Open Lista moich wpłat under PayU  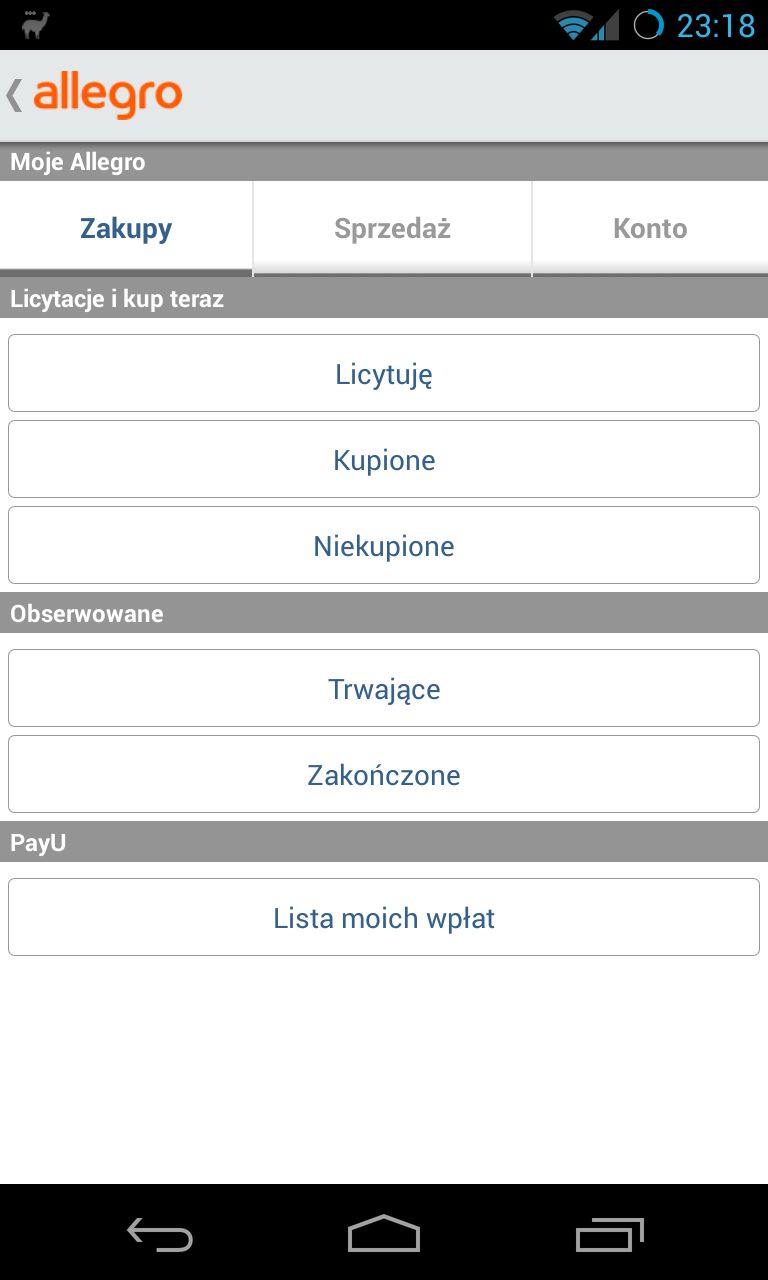tap(384, 917)
